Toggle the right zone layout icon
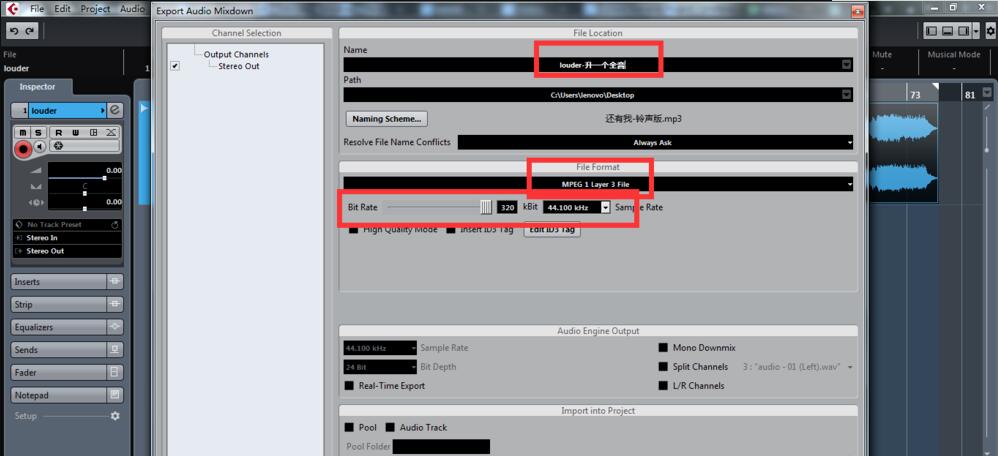Viewport: 998px width, 456px height. click(963, 31)
